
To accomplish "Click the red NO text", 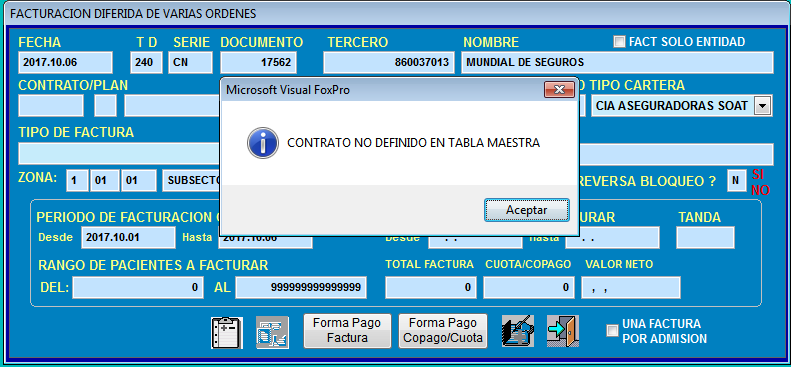I will 761,190.
